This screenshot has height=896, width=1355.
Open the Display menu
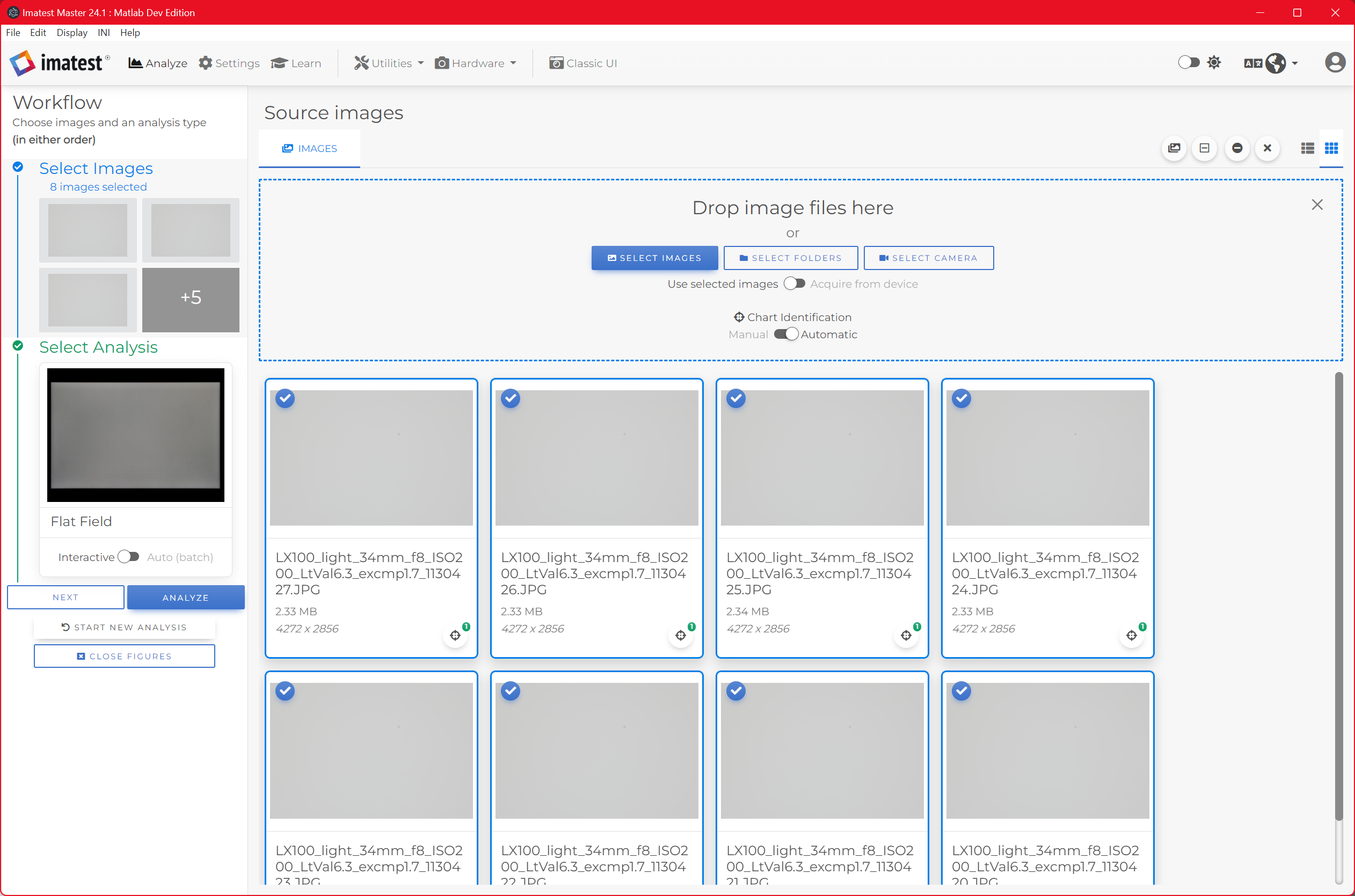pos(72,33)
